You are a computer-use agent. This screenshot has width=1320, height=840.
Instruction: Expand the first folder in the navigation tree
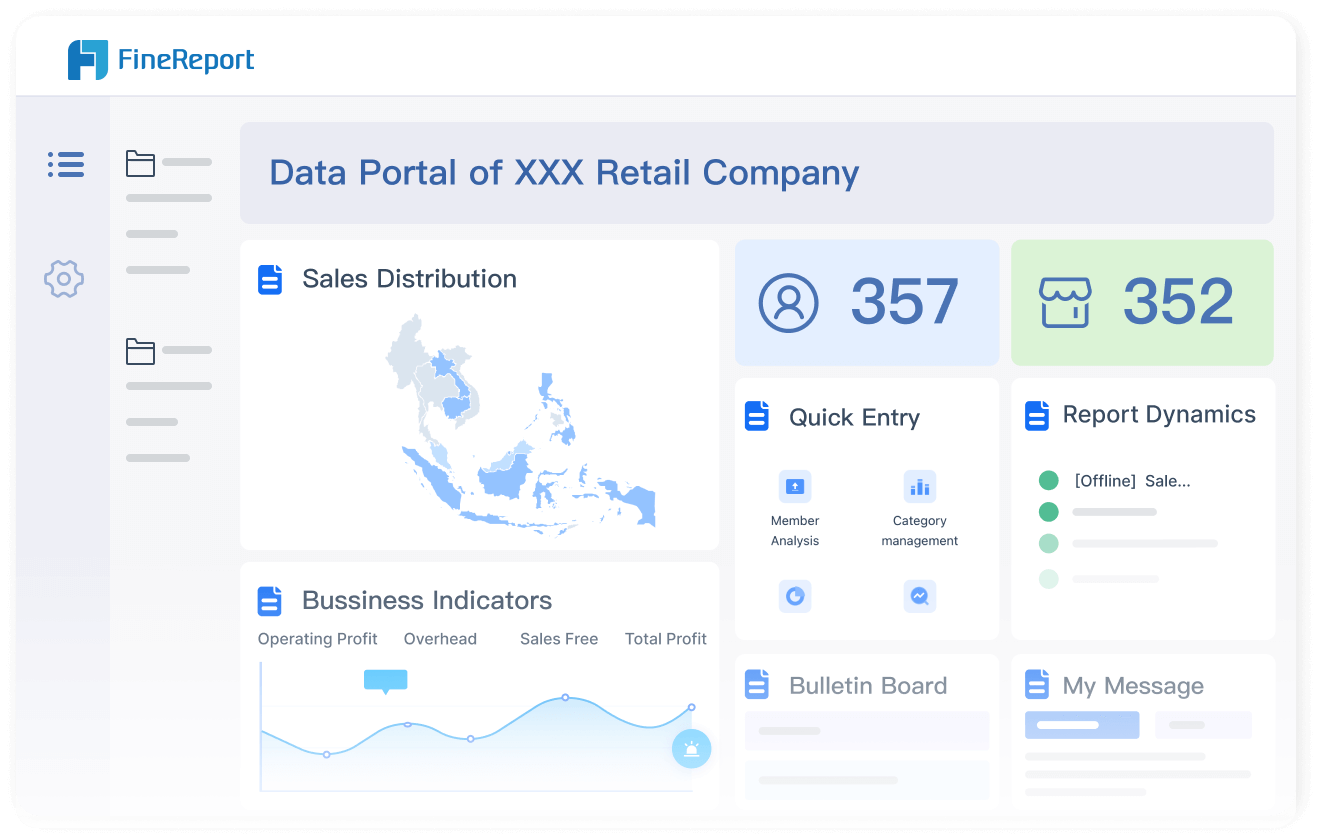(x=139, y=162)
